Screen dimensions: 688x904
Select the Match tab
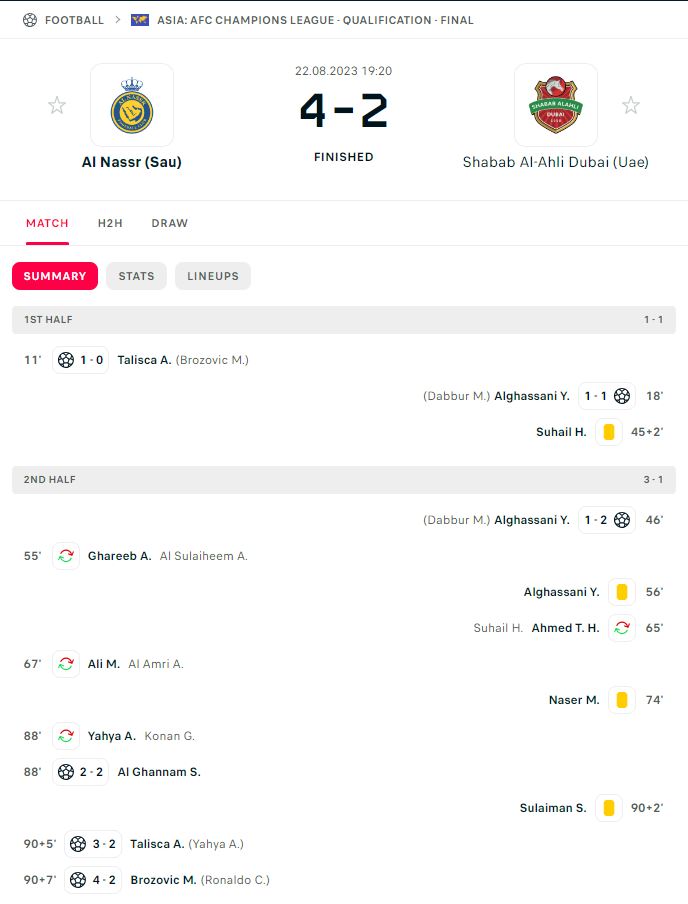[x=47, y=223]
